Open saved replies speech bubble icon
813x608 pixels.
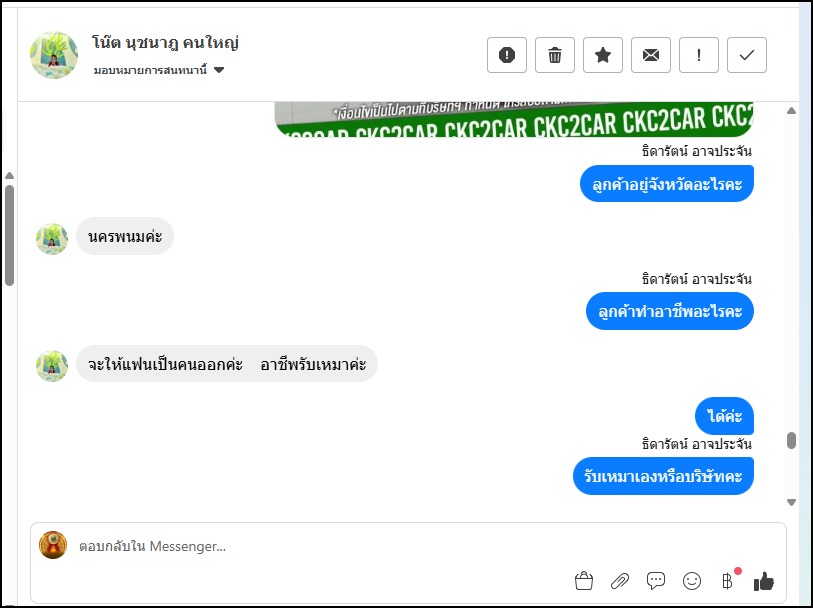click(x=656, y=581)
